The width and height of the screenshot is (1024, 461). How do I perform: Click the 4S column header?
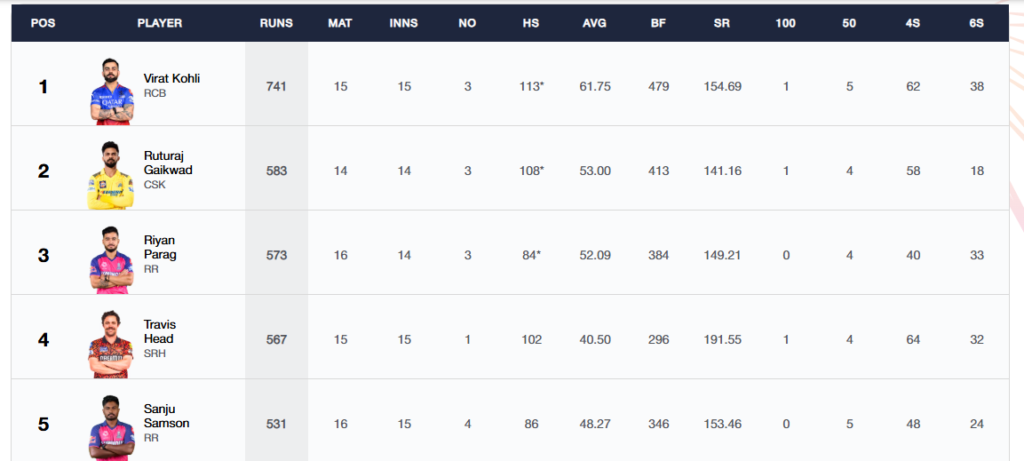913,24
